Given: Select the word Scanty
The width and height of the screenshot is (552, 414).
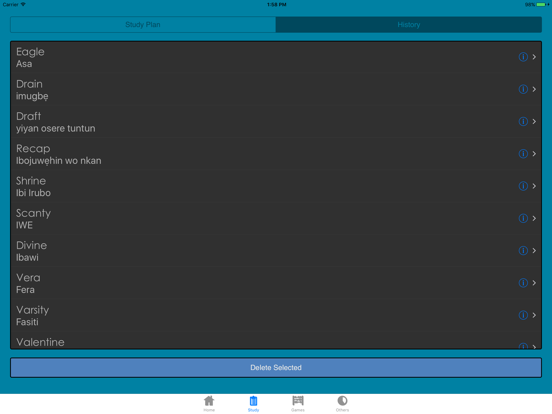Looking at the screenshot, I should [33, 213].
